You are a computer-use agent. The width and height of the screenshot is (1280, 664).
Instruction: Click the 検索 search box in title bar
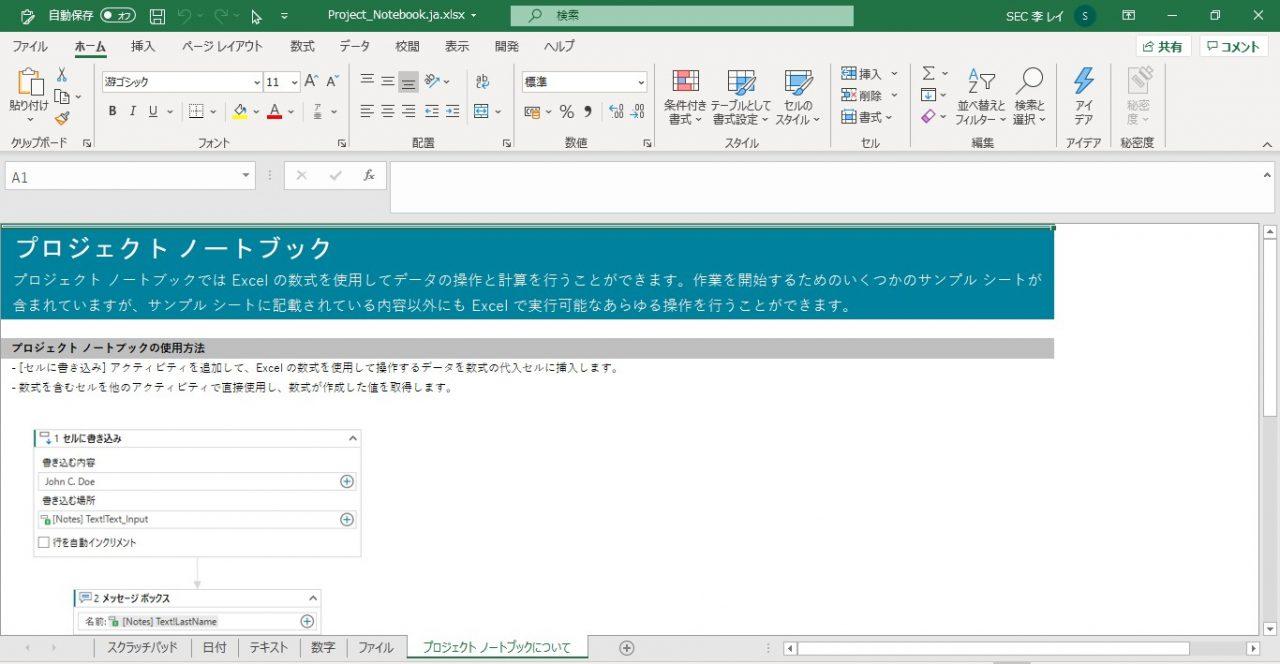point(682,16)
